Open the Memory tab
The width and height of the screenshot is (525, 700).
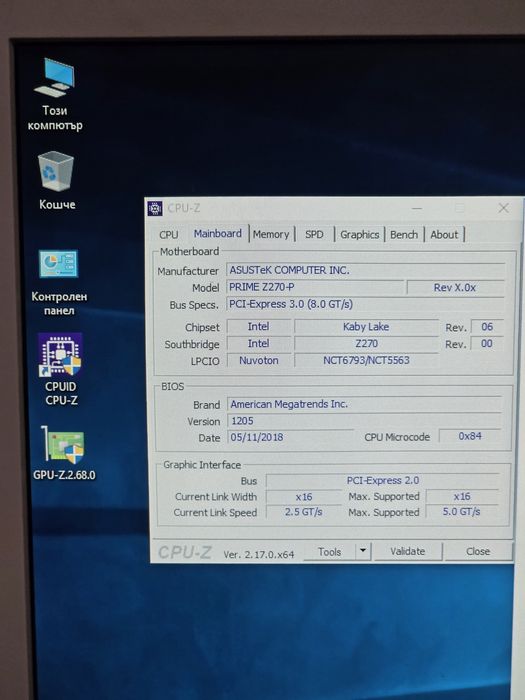tap(271, 234)
